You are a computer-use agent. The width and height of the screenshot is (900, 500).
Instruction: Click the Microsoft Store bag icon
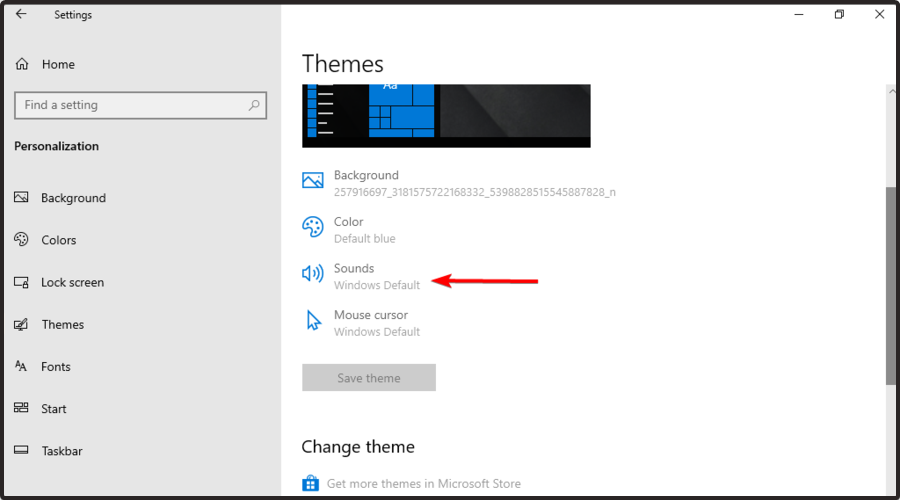[311, 483]
